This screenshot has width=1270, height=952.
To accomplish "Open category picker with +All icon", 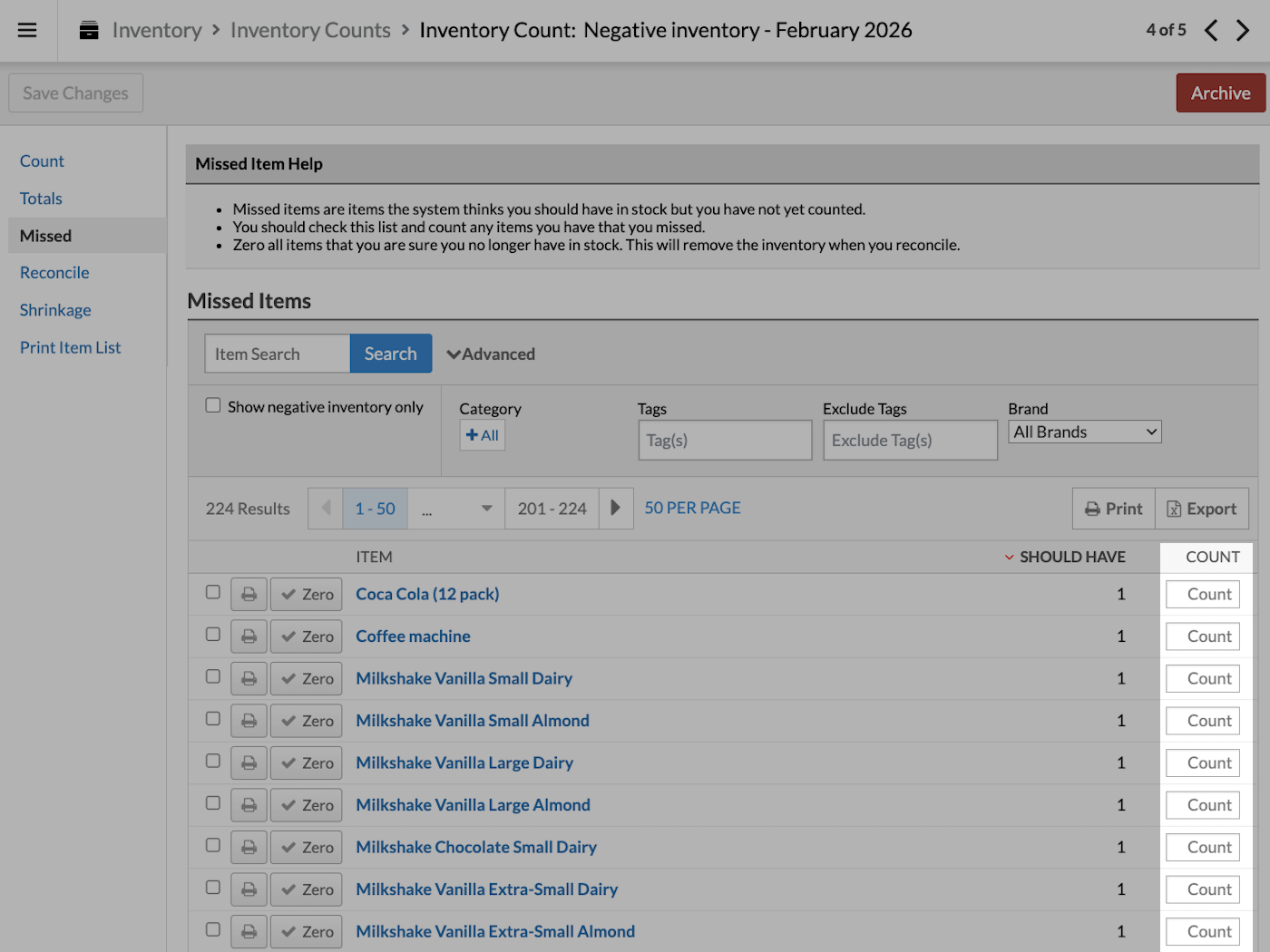I will coord(482,434).
